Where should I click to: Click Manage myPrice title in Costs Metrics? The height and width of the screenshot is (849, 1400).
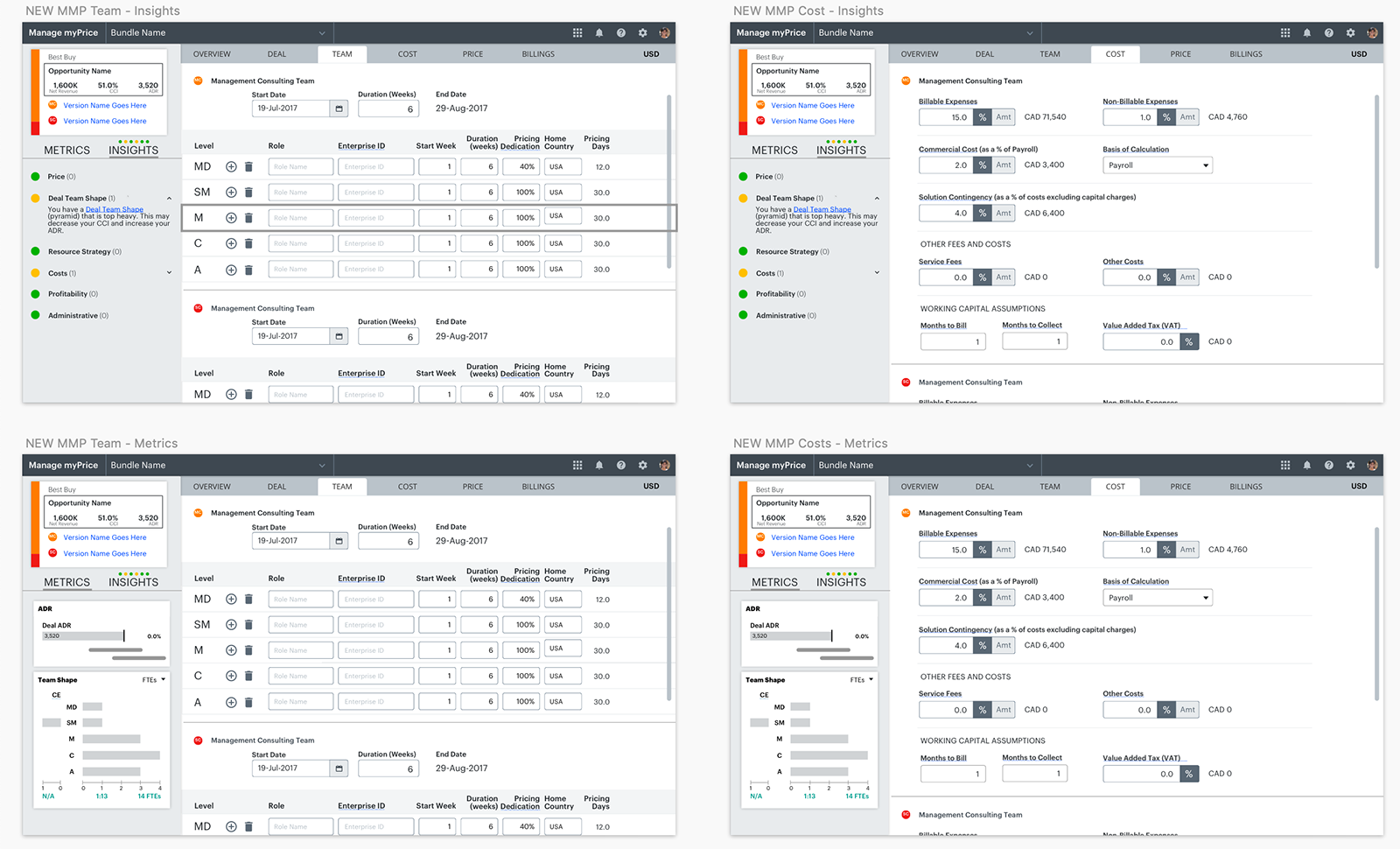point(771,465)
